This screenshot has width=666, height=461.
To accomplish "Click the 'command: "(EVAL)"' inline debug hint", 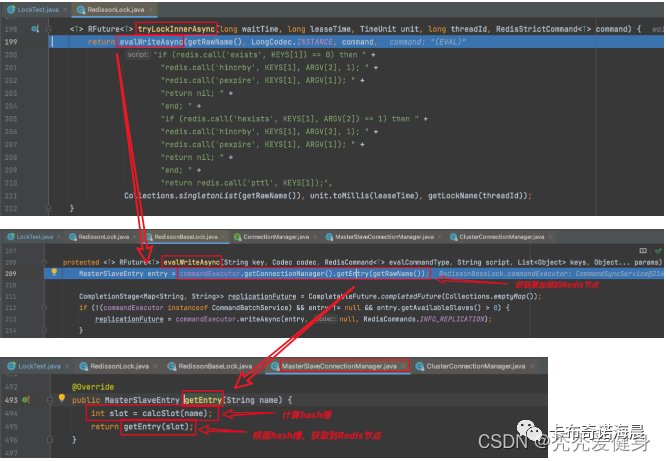I will click(427, 42).
